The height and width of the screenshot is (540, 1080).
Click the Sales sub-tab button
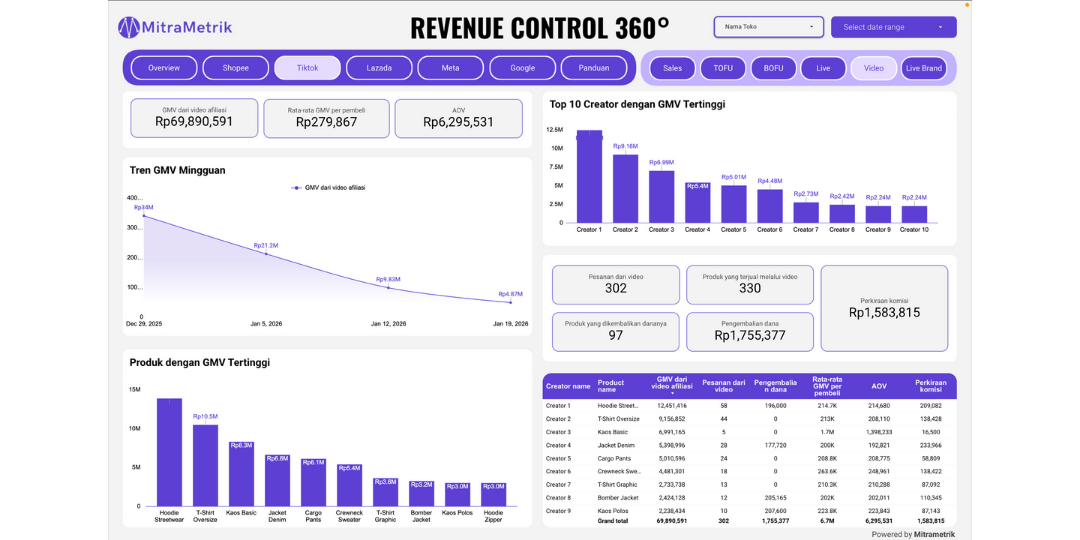pyautogui.click(x=673, y=68)
